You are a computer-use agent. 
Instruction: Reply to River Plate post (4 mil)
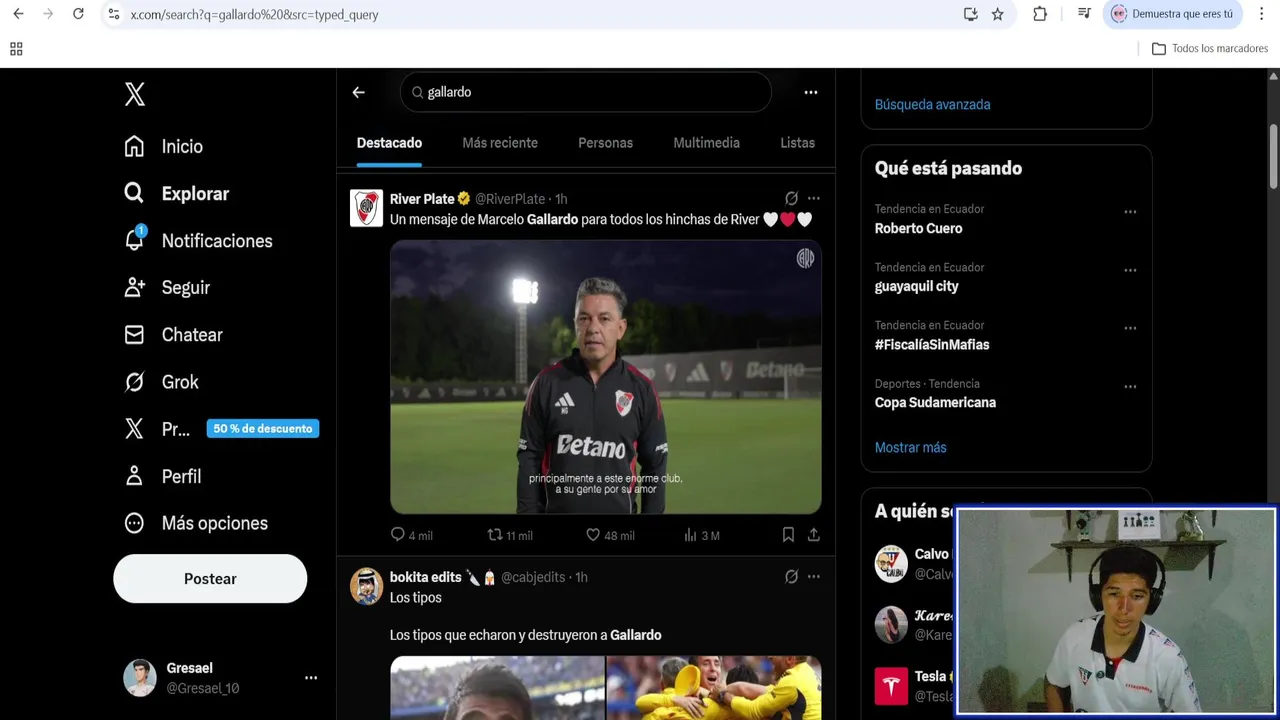(411, 535)
